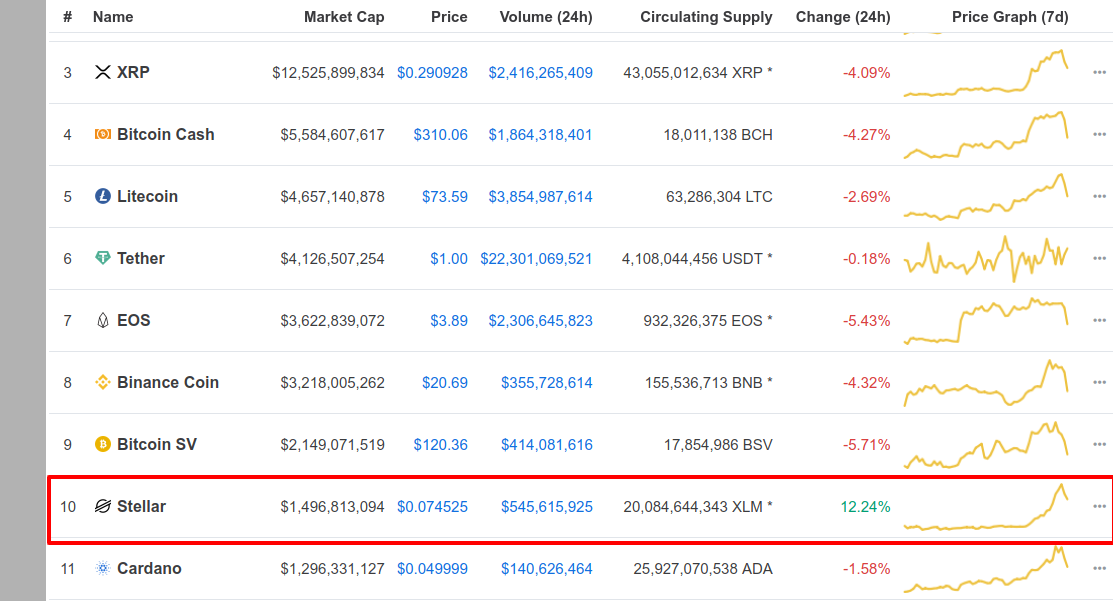Screen dimensions: 1113x601
Task: Sort the table by Name column
Action: [113, 17]
